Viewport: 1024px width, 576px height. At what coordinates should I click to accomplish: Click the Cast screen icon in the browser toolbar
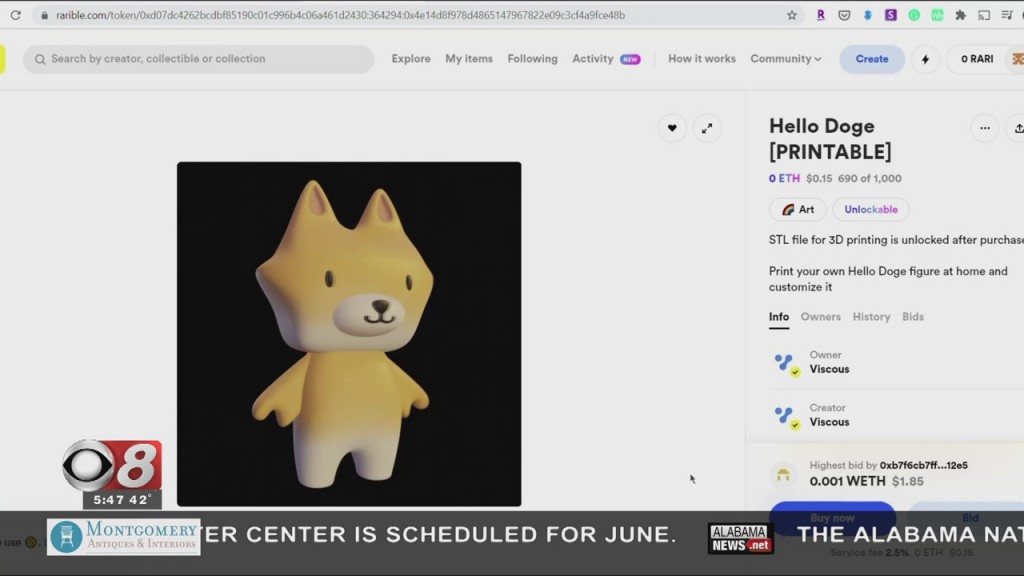click(984, 15)
